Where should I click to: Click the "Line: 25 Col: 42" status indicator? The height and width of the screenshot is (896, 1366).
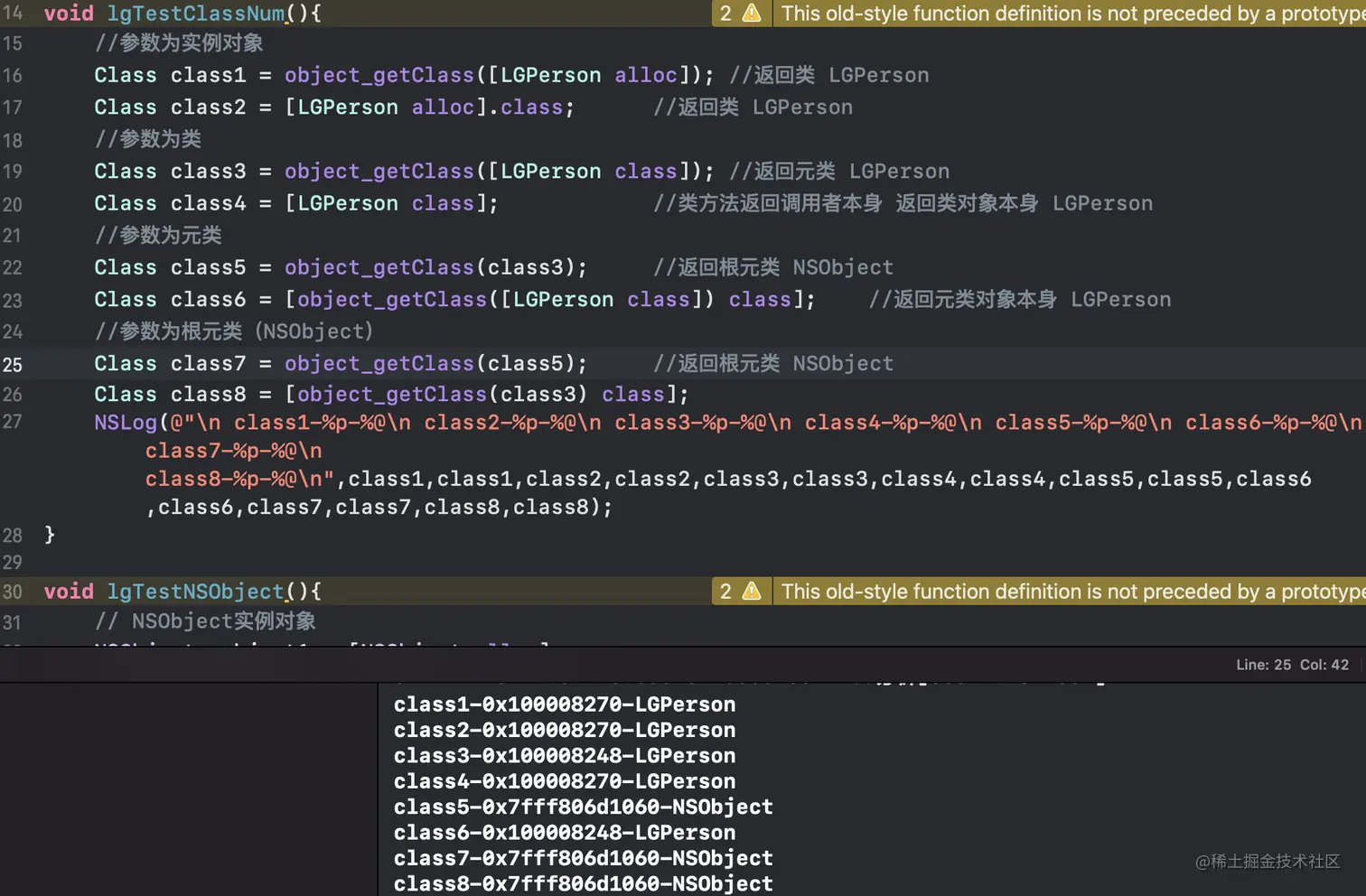pyautogui.click(x=1292, y=665)
